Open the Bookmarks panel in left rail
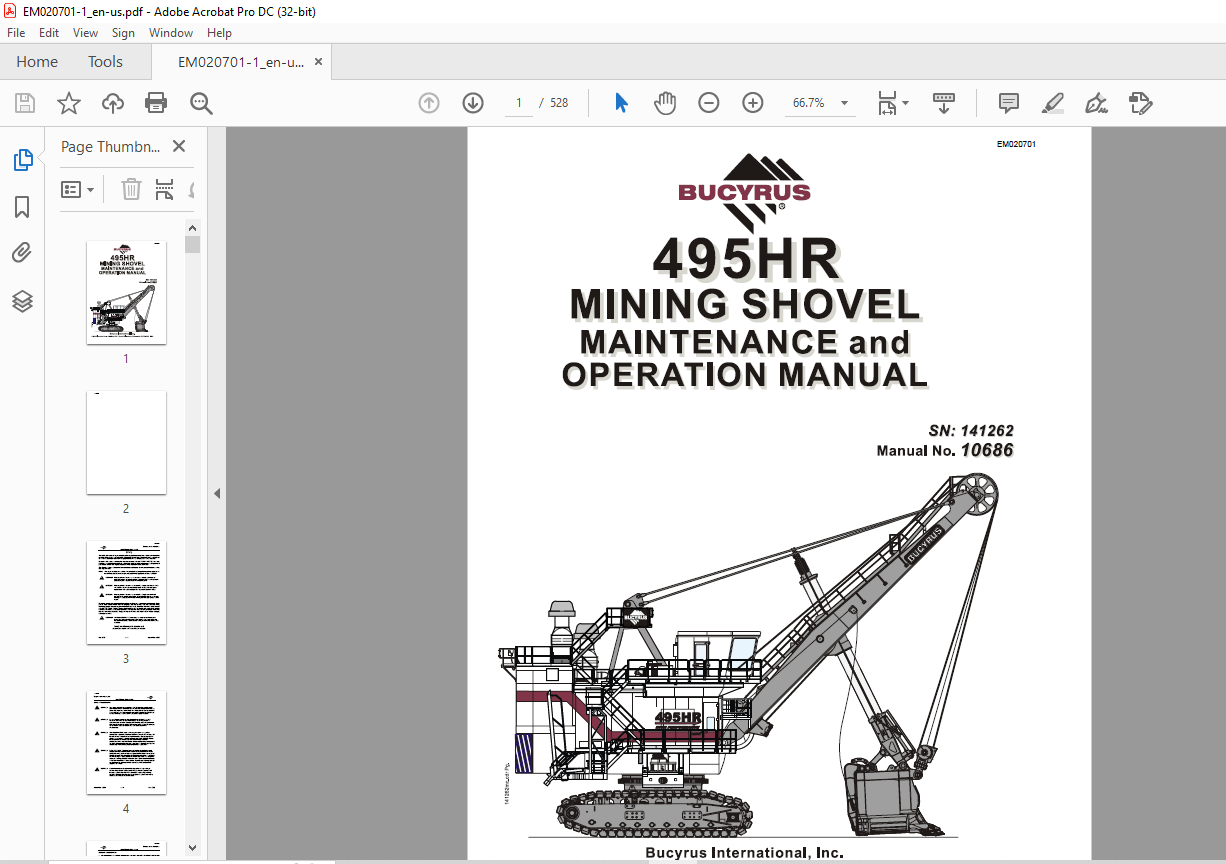This screenshot has width=1226, height=864. (x=22, y=207)
